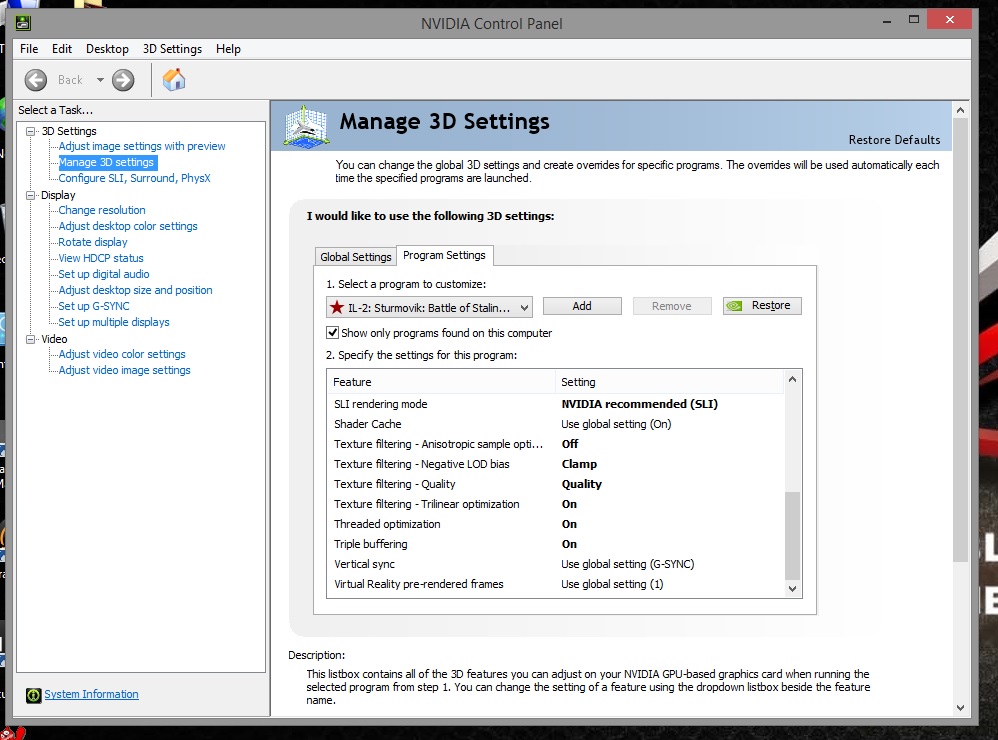Viewport: 998px width, 740px height.
Task: Click the Add button
Action: tap(582, 306)
